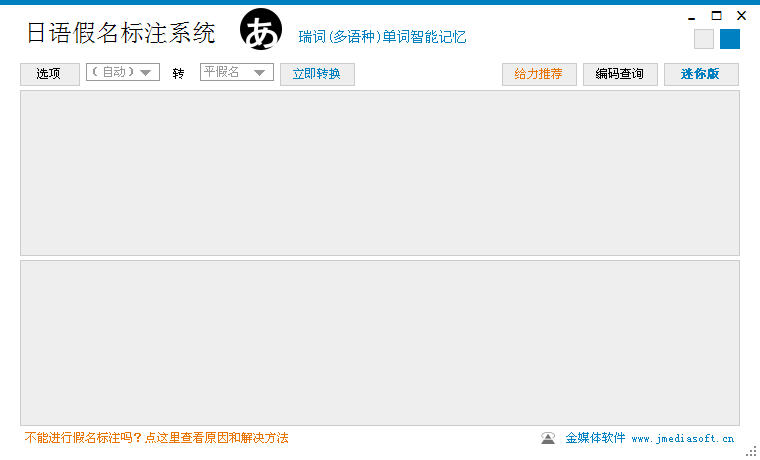Click the lower output text area
Viewport: 760px width, 460px height.
[x=380, y=343]
